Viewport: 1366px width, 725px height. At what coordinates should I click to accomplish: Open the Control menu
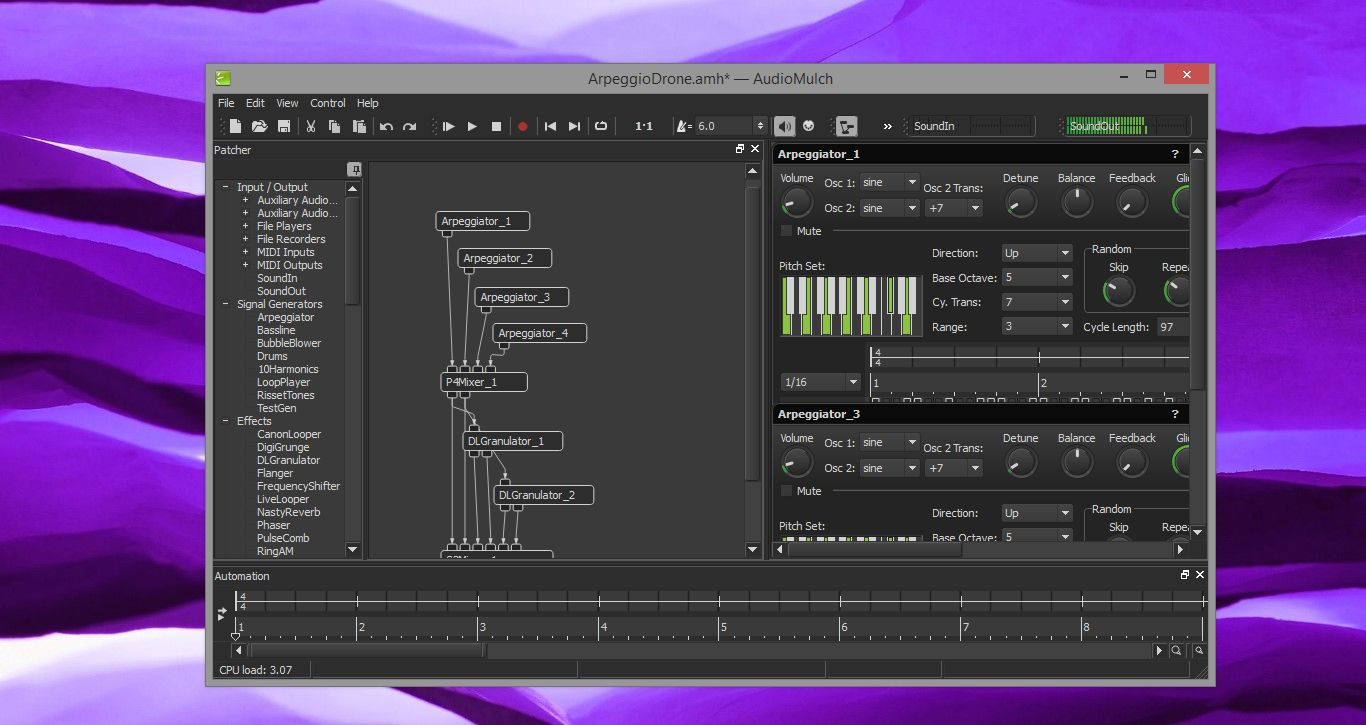(x=328, y=103)
